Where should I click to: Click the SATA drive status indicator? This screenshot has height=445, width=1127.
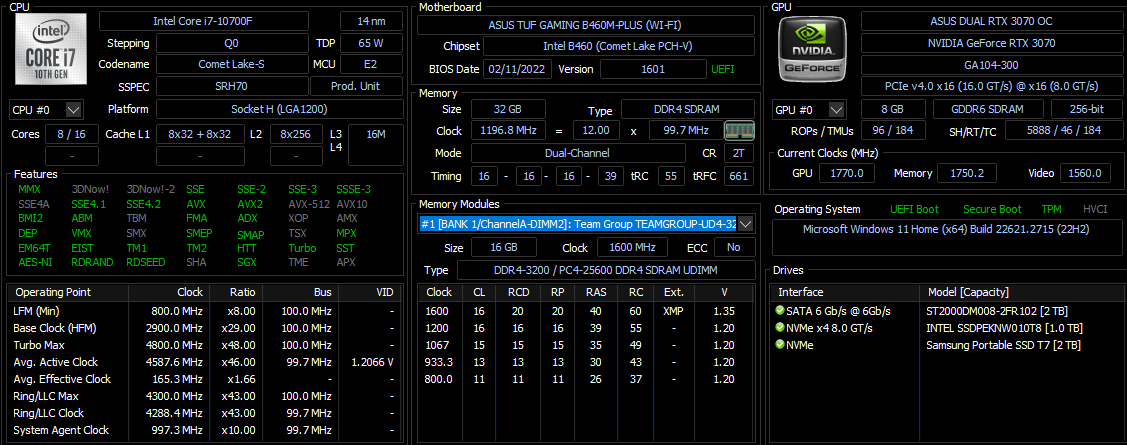point(779,310)
